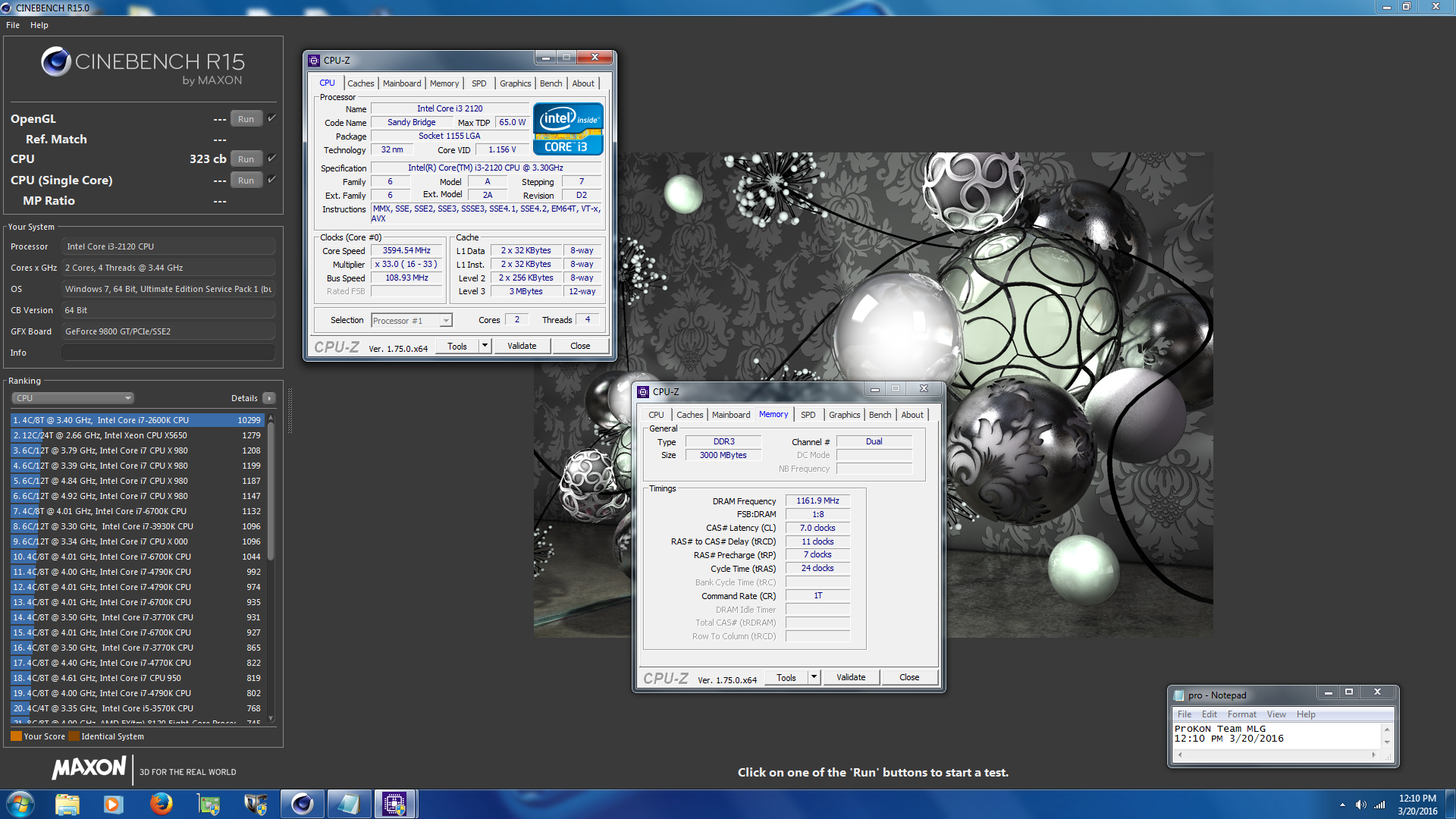Open the Processor #1 selection dropdown
1456x819 pixels.
click(412, 321)
